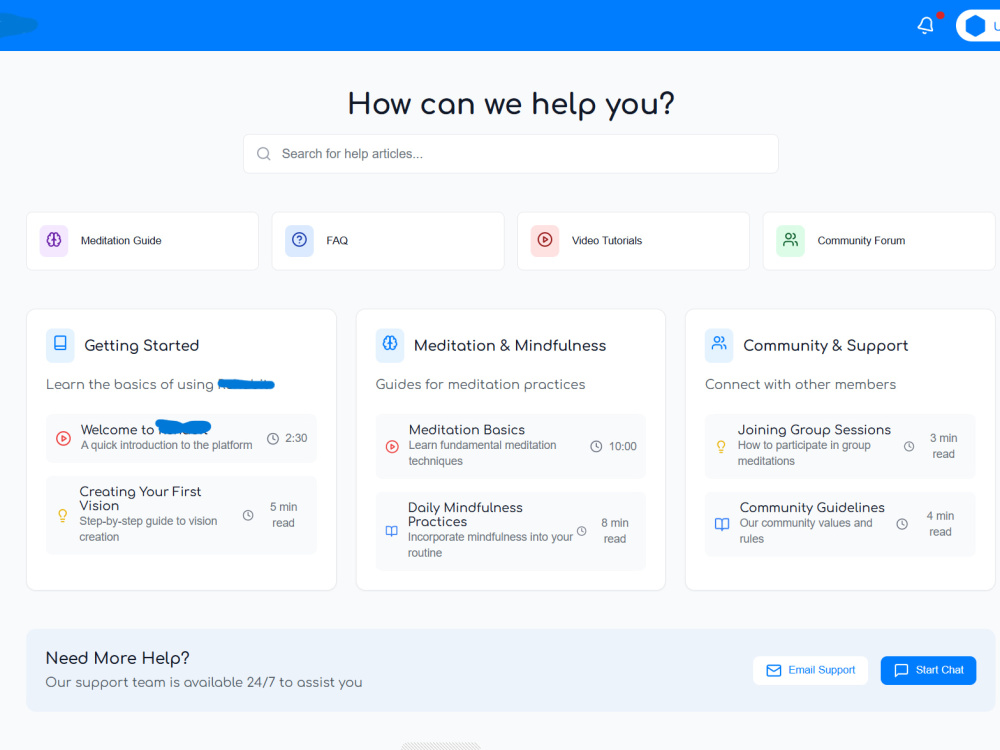This screenshot has width=1000, height=750.
Task: Focus the help articles search field
Action: pyautogui.click(x=510, y=154)
